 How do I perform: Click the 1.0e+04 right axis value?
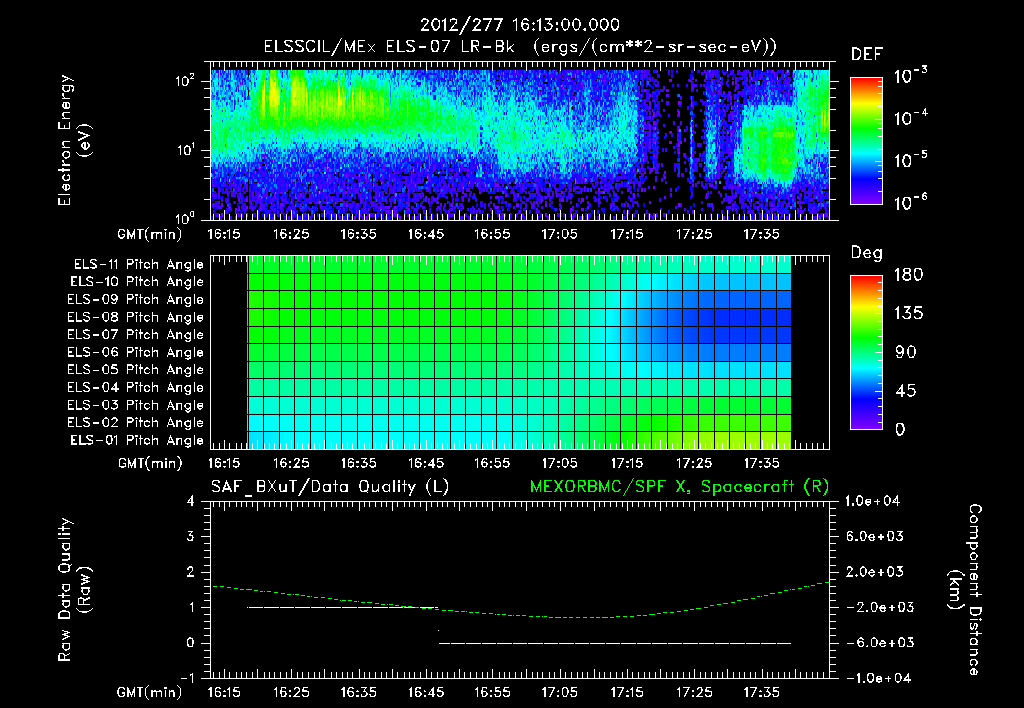pyautogui.click(x=872, y=502)
